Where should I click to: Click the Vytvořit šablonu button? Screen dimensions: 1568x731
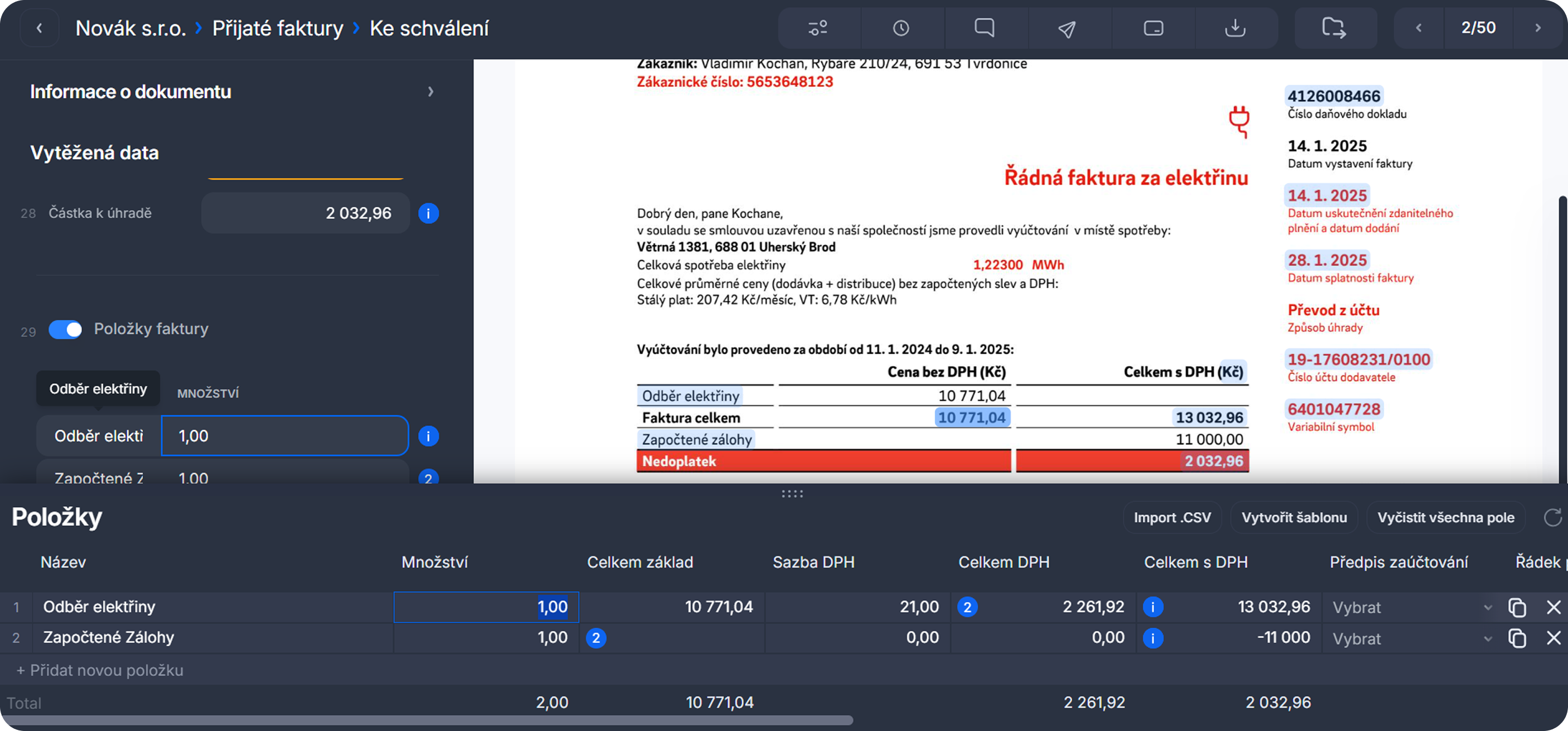coord(1294,518)
